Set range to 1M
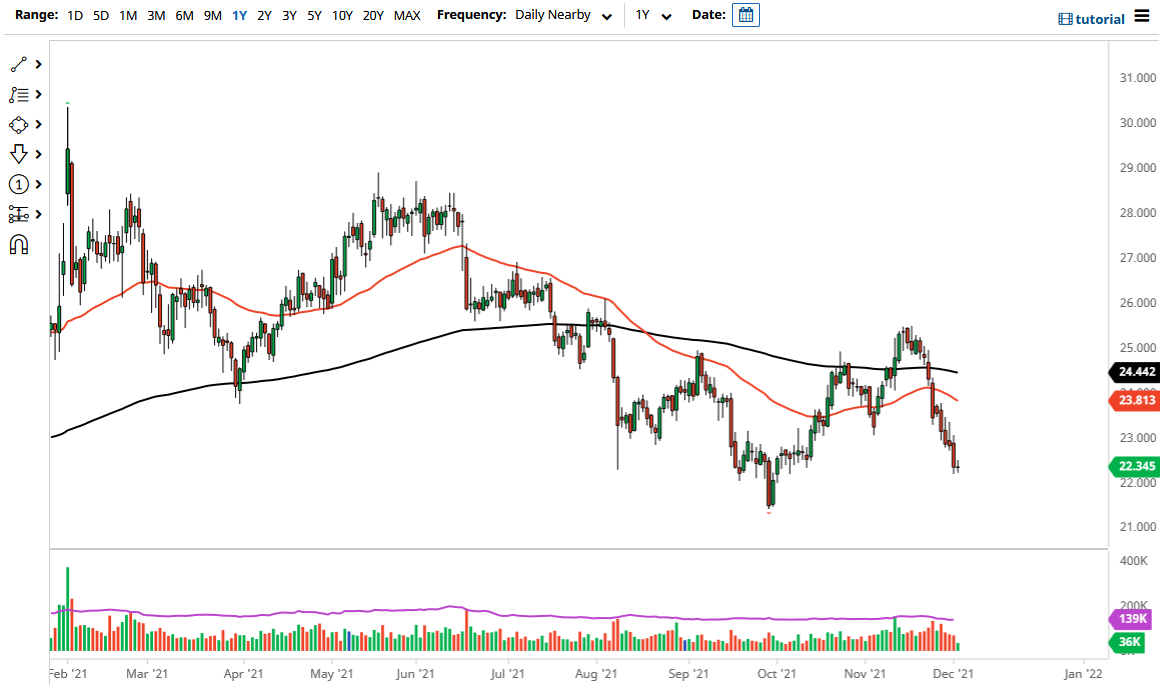This screenshot has width=1164, height=688. pyautogui.click(x=128, y=15)
